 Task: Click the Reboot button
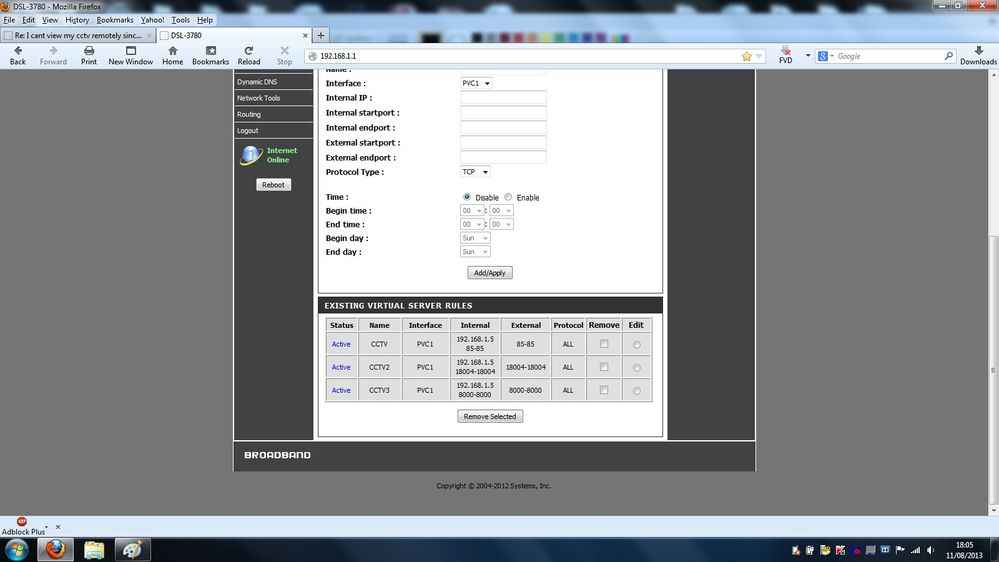click(x=273, y=185)
